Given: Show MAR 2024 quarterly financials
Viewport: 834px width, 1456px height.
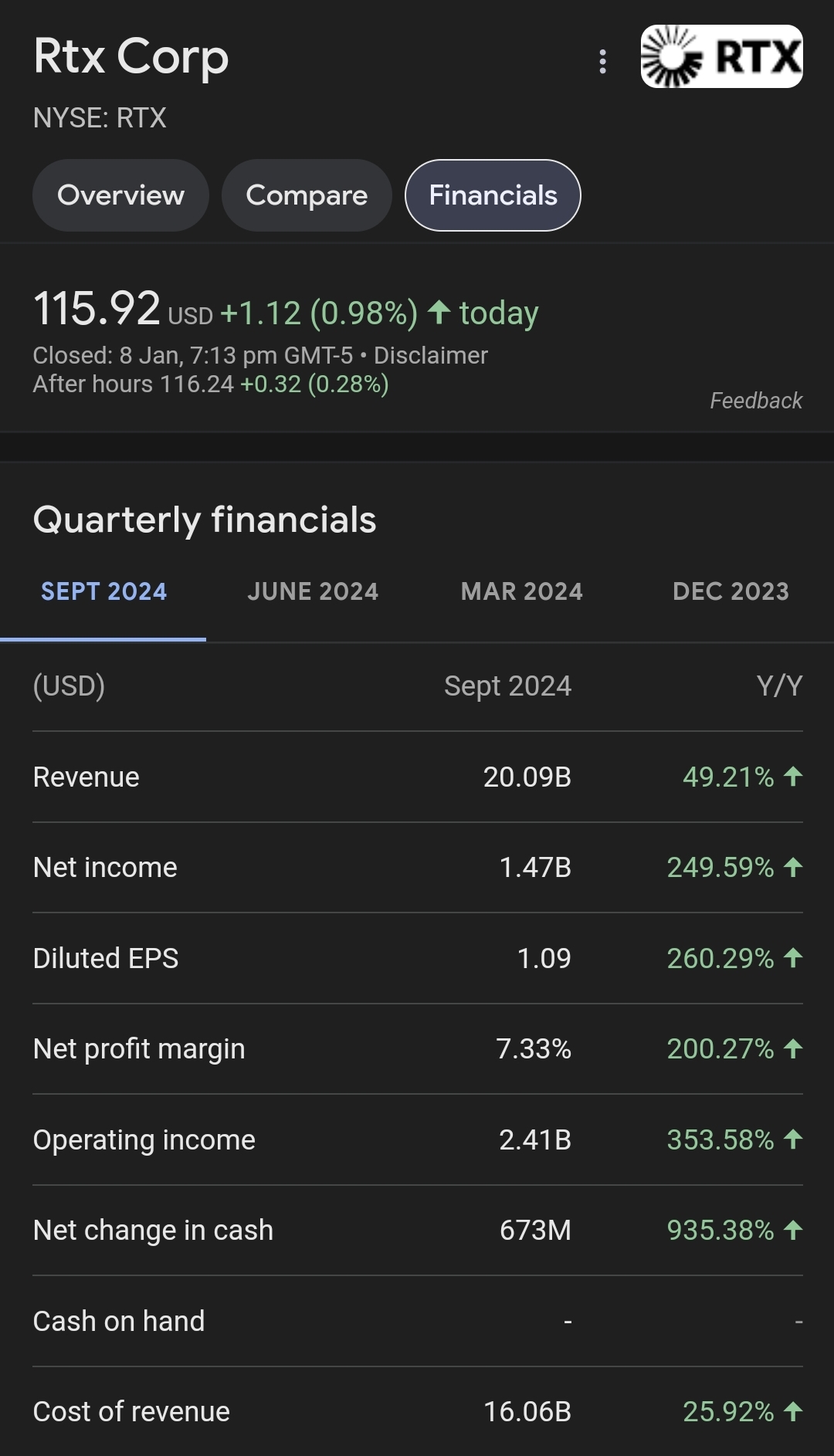Looking at the screenshot, I should tap(522, 591).
